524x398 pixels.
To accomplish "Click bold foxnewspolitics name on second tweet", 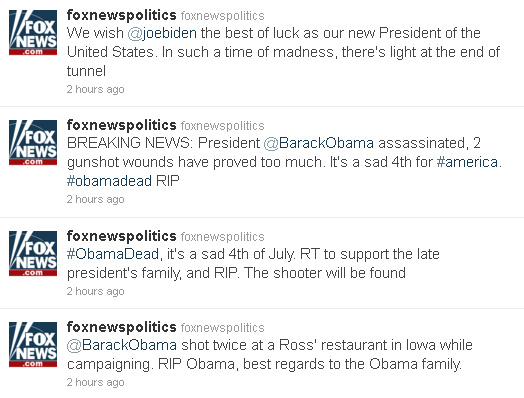I will click(121, 125).
